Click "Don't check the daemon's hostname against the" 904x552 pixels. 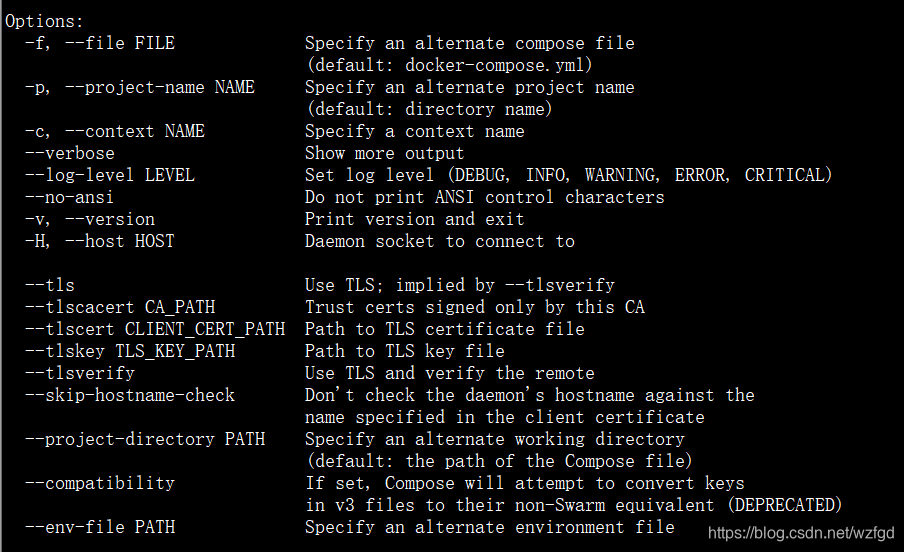[x=530, y=395]
